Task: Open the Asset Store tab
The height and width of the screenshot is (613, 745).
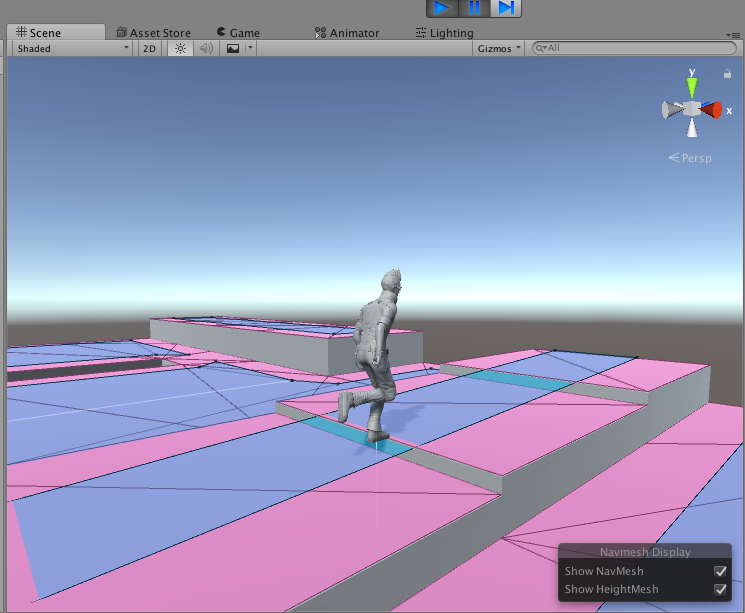Action: point(153,32)
